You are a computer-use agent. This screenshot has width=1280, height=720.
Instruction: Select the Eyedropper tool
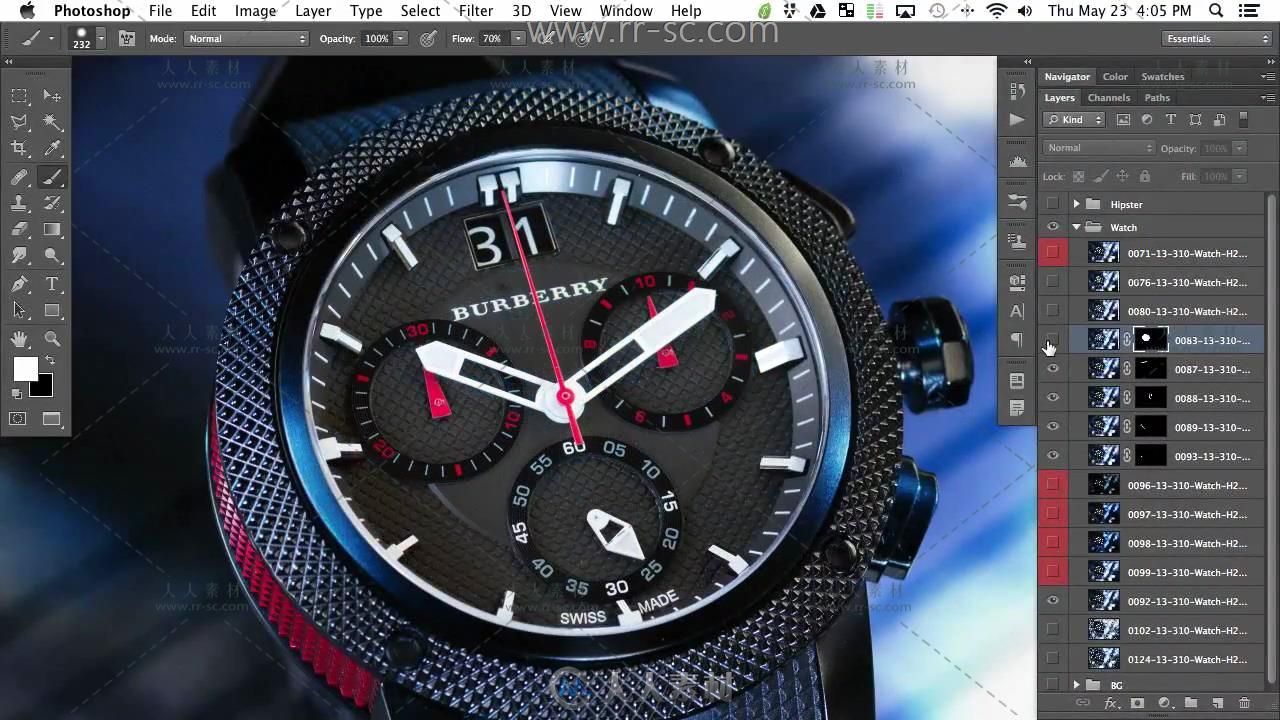(x=52, y=149)
